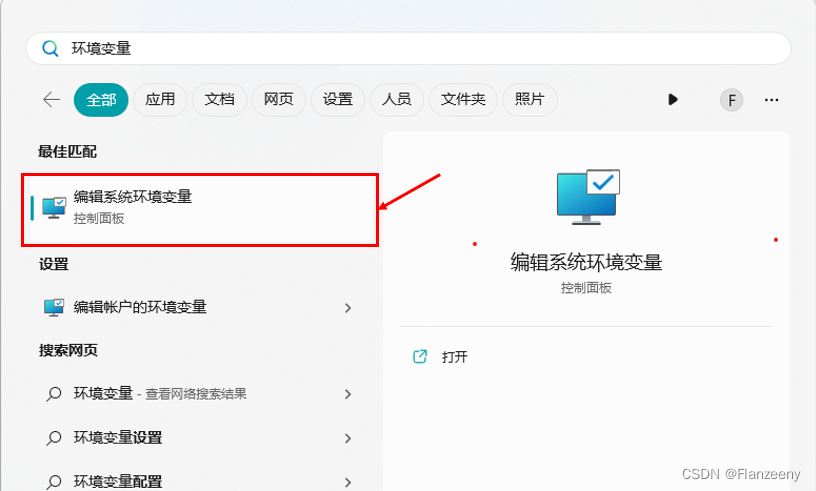Click the search icon beside 环境变量配置
Viewport: 816px width, 491px height.
coord(54,482)
